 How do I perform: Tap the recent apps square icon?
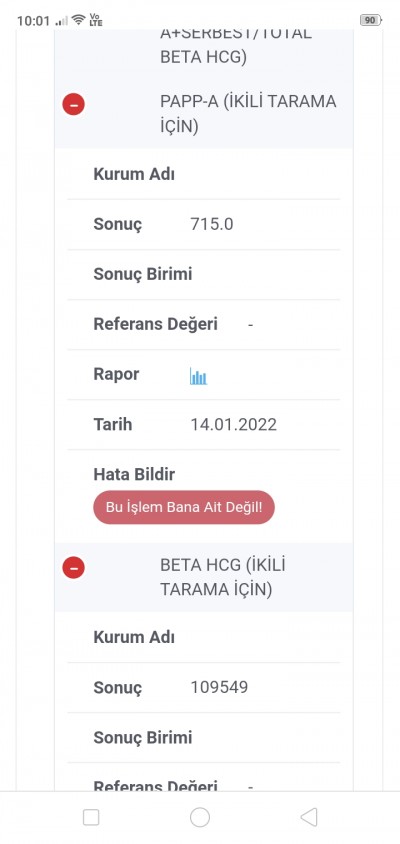tap(91, 817)
